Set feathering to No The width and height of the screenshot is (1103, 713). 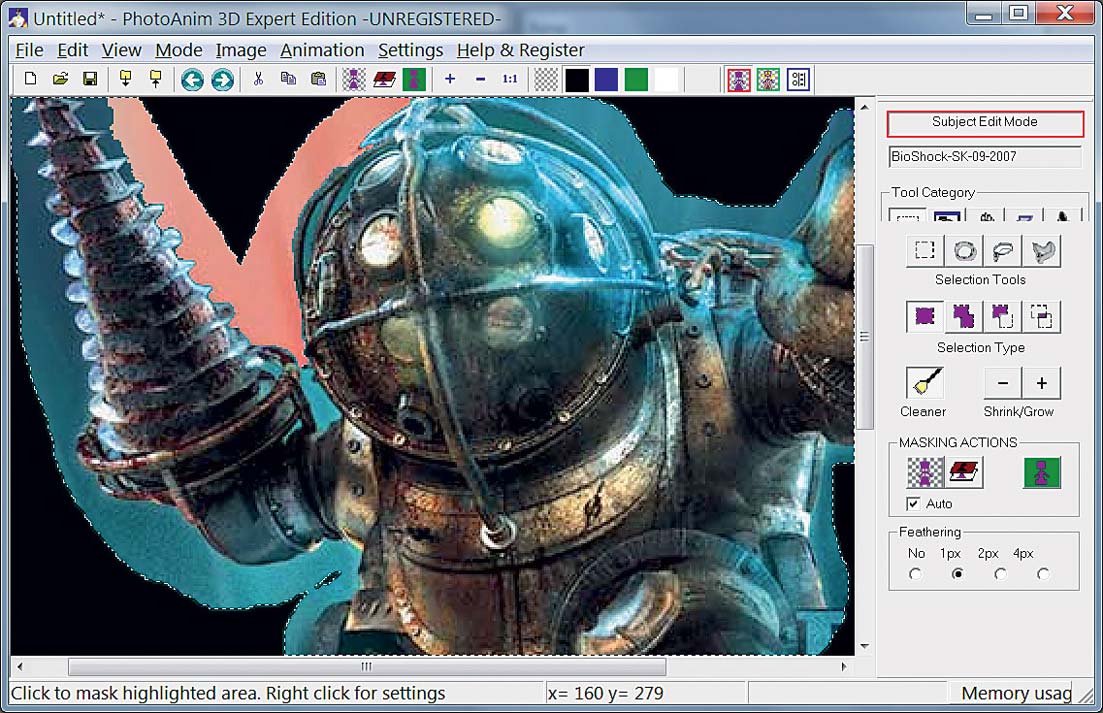point(915,574)
